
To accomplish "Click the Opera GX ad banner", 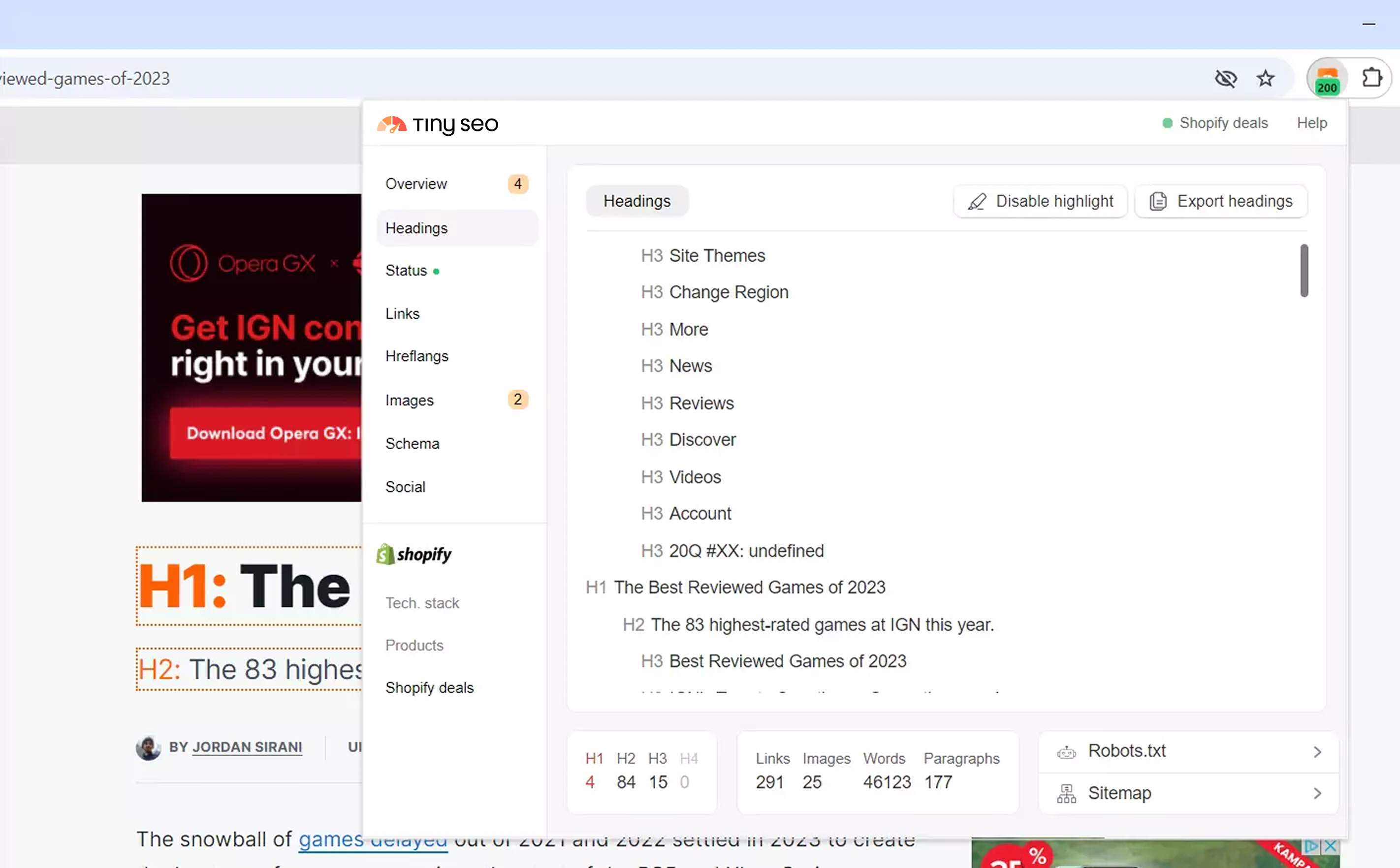I will pos(252,348).
